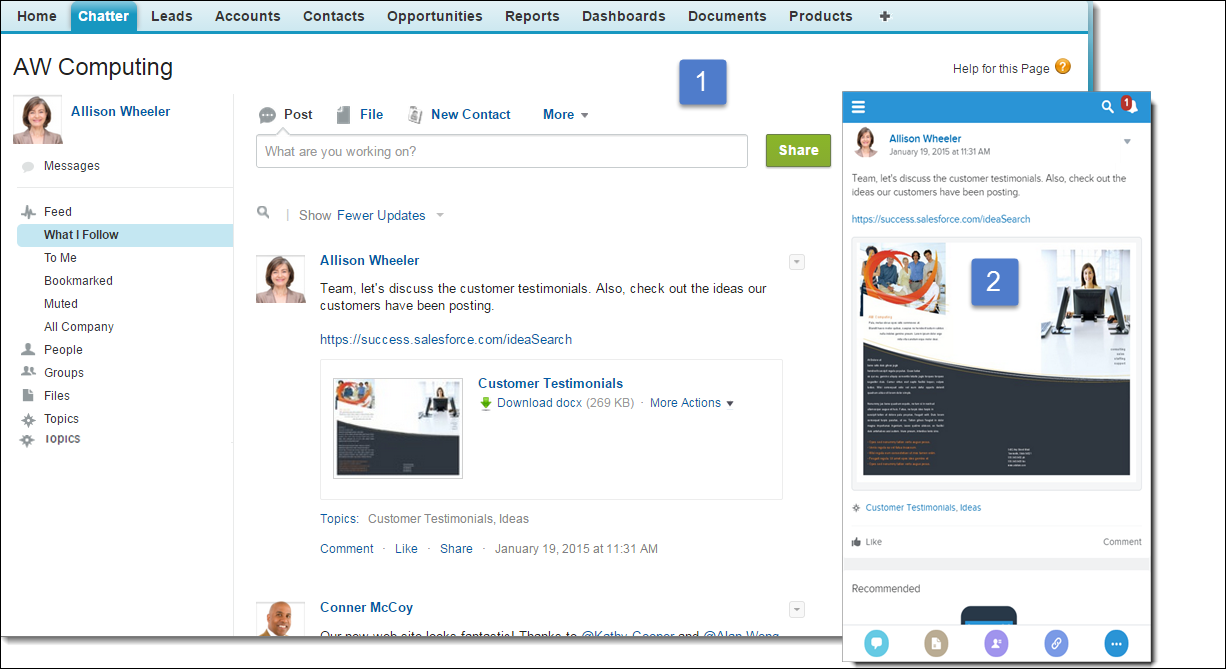
Task: Switch to the Reports tab
Action: pos(532,16)
